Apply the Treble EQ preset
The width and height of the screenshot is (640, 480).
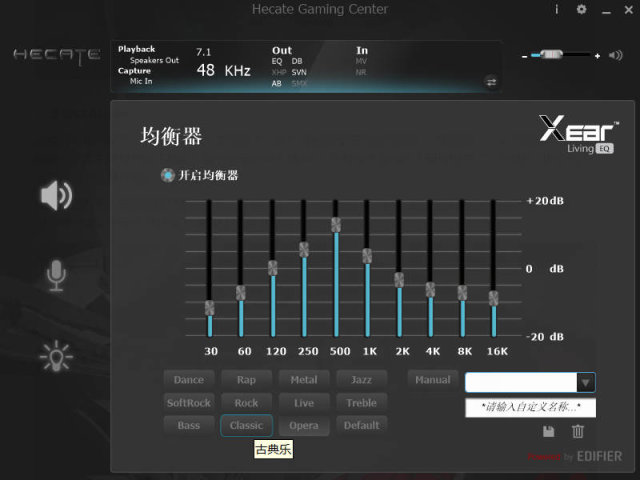click(x=361, y=403)
